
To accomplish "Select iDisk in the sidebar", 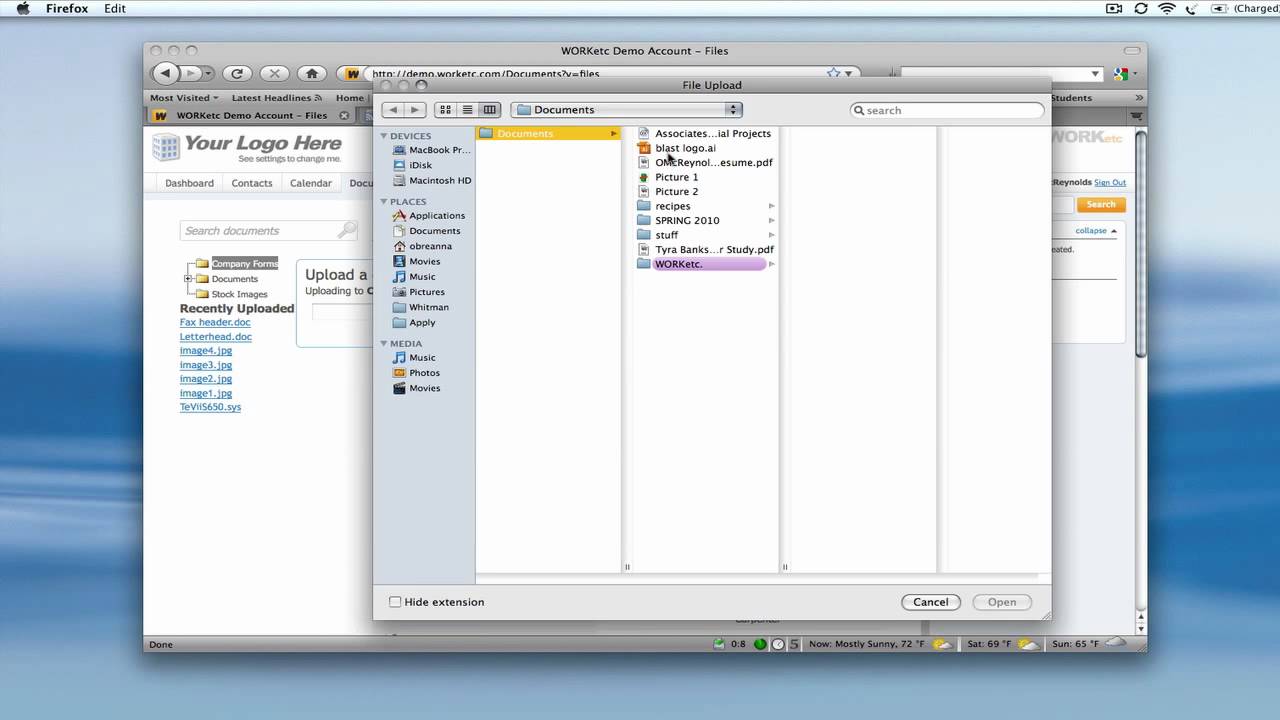I will click(x=412, y=165).
